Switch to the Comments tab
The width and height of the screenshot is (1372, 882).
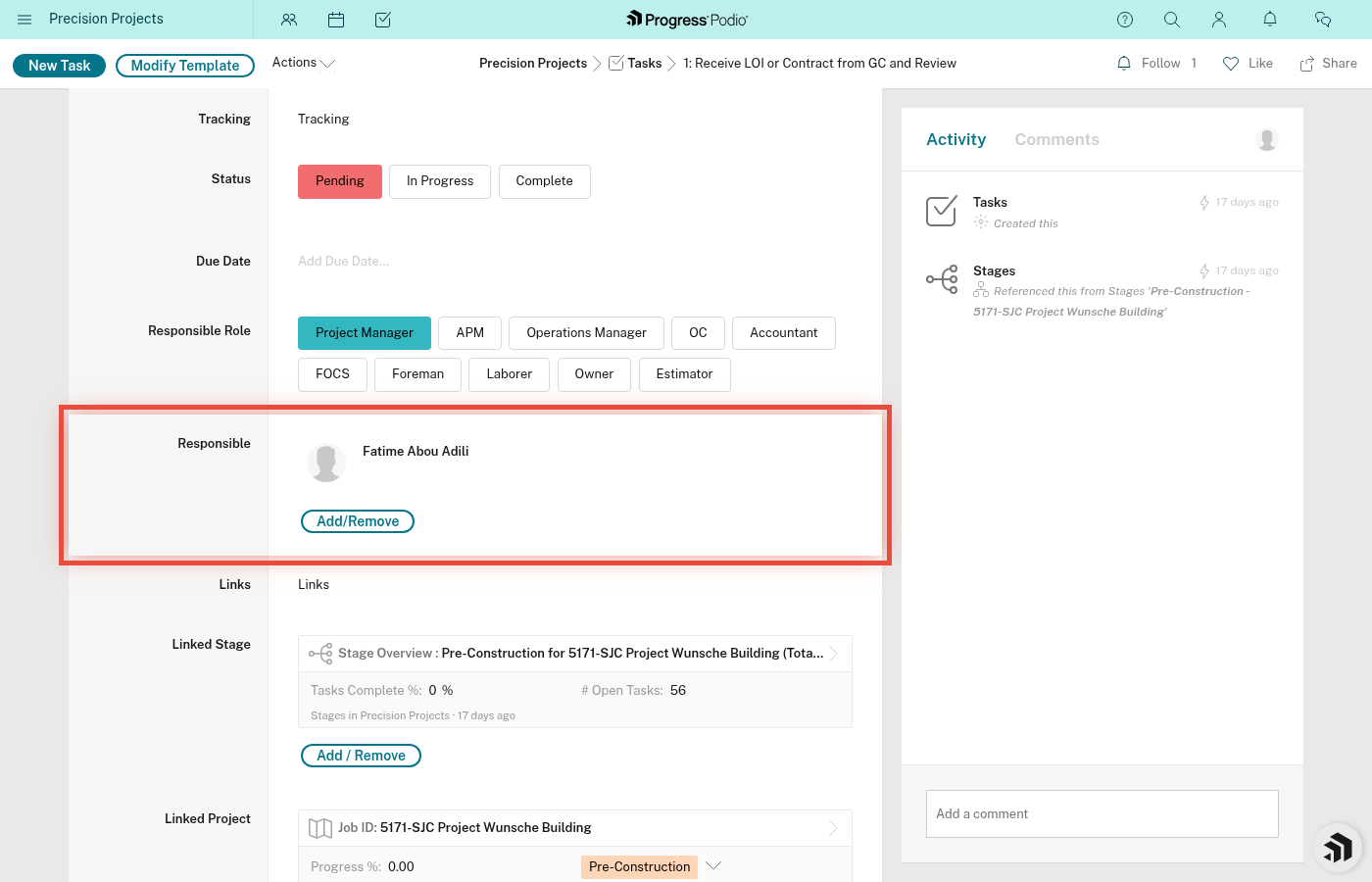click(1056, 139)
